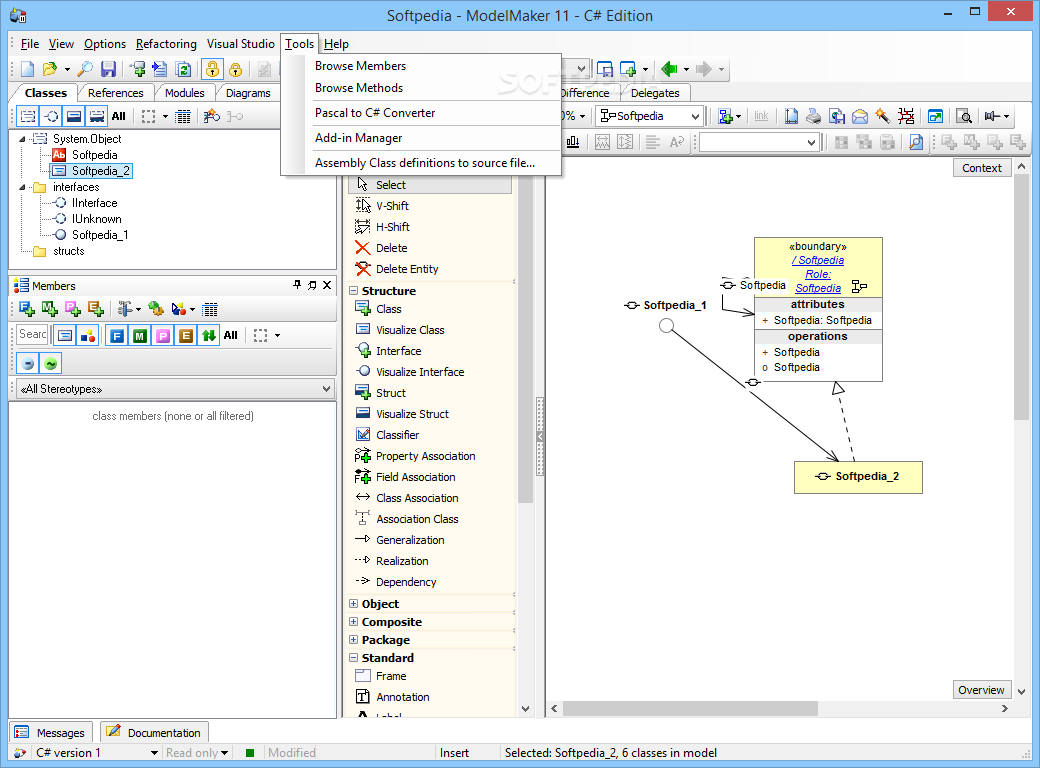Click Browse Members in Tools menu

[360, 66]
